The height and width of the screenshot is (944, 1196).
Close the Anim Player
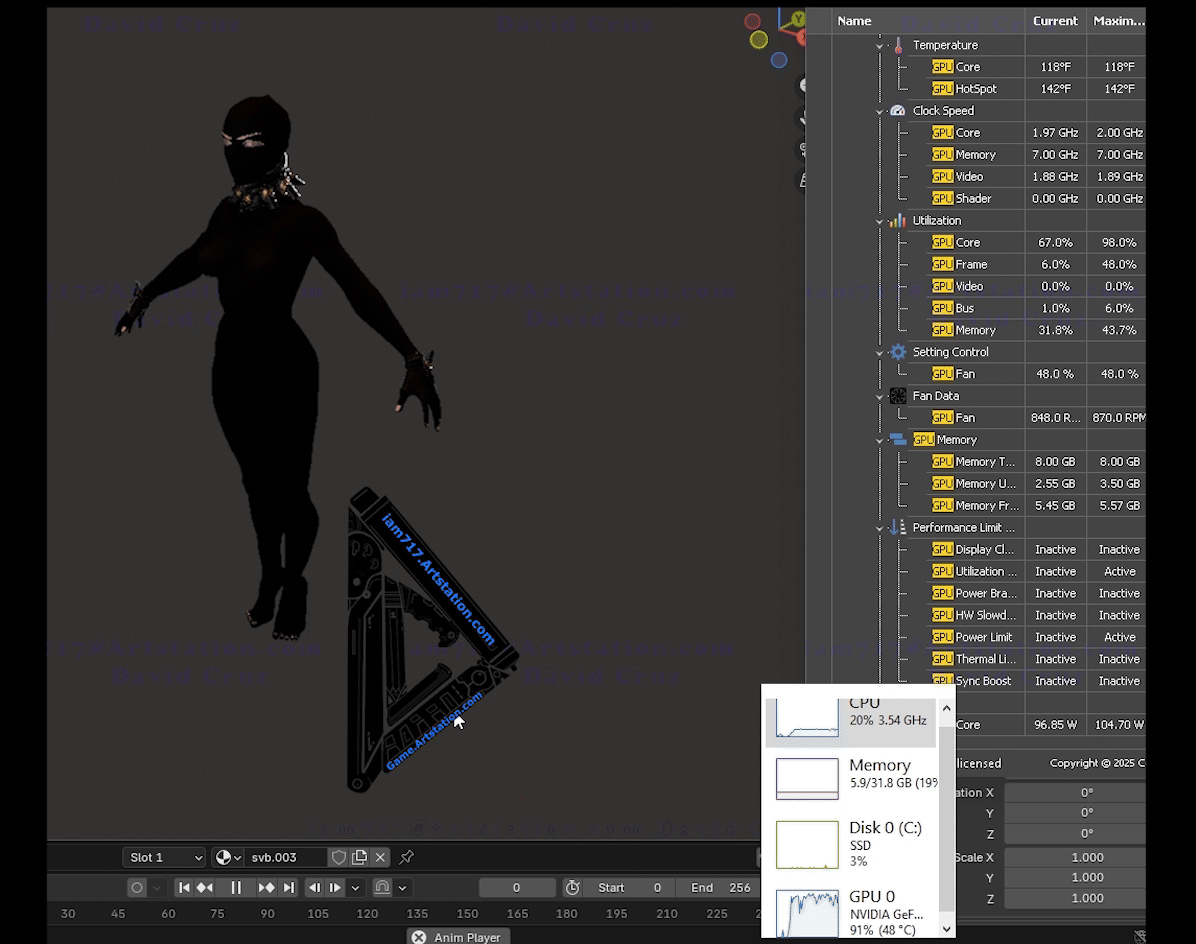[x=419, y=937]
